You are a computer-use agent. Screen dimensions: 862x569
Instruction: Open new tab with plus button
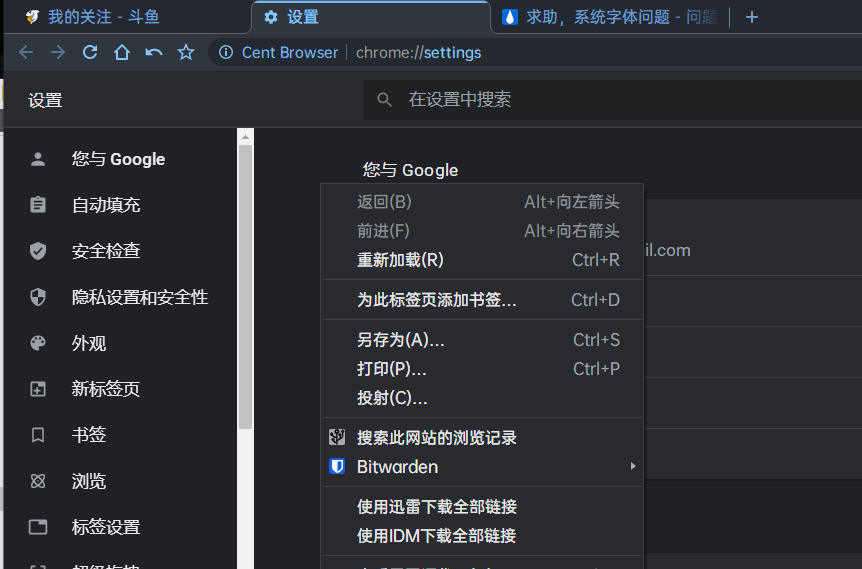pyautogui.click(x=752, y=17)
